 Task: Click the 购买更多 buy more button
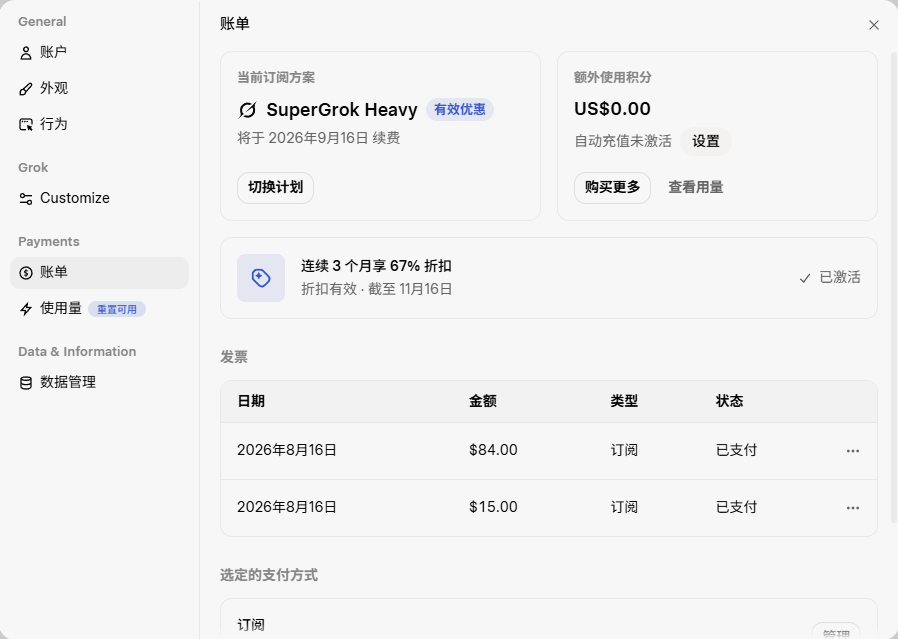click(x=612, y=188)
